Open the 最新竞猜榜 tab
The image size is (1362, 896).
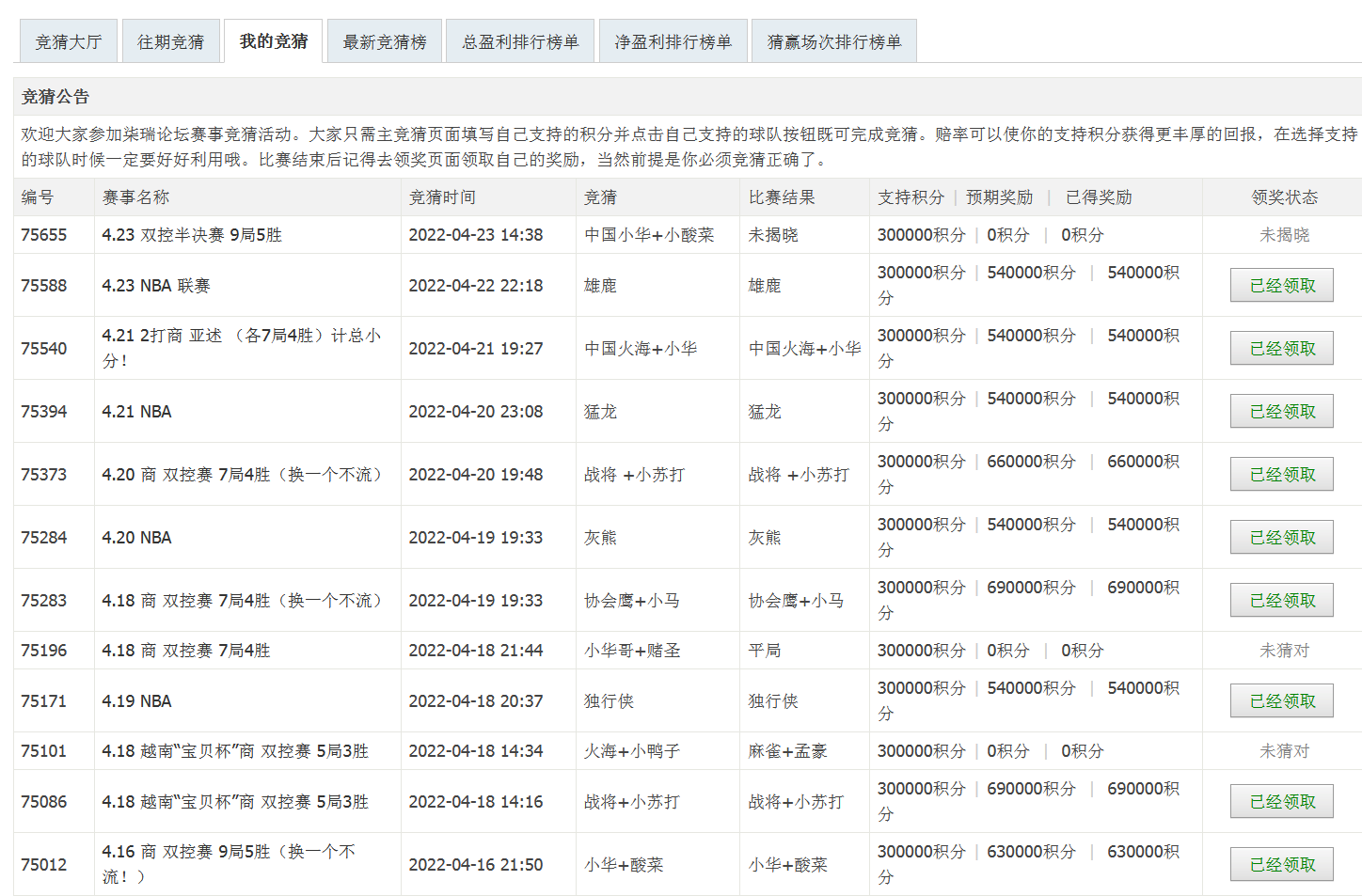(x=384, y=42)
